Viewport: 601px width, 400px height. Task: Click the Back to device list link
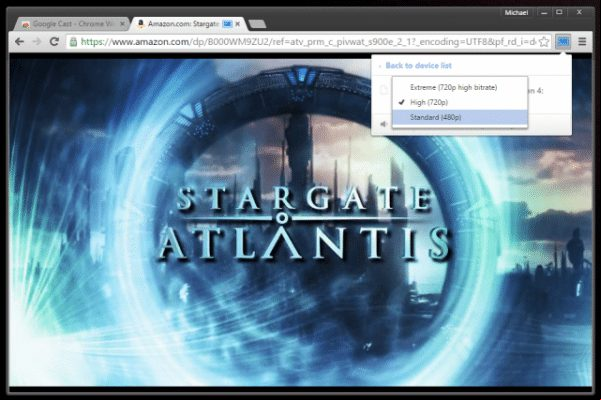pyautogui.click(x=419, y=66)
